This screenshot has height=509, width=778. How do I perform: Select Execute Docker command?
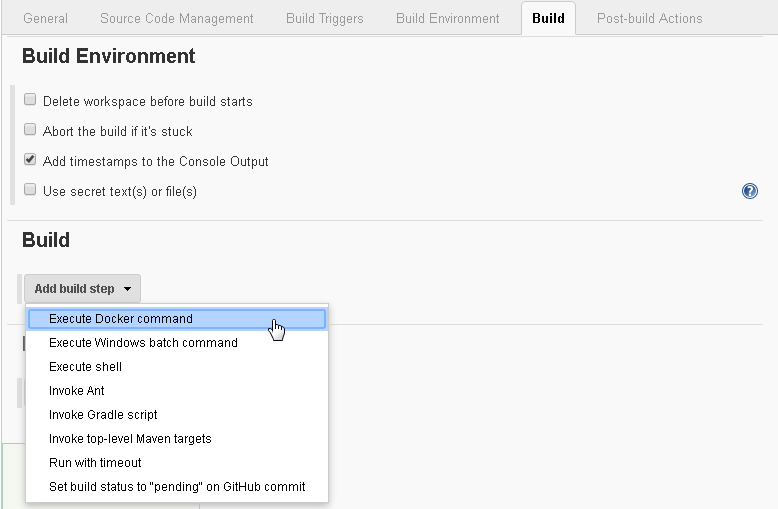coord(177,319)
